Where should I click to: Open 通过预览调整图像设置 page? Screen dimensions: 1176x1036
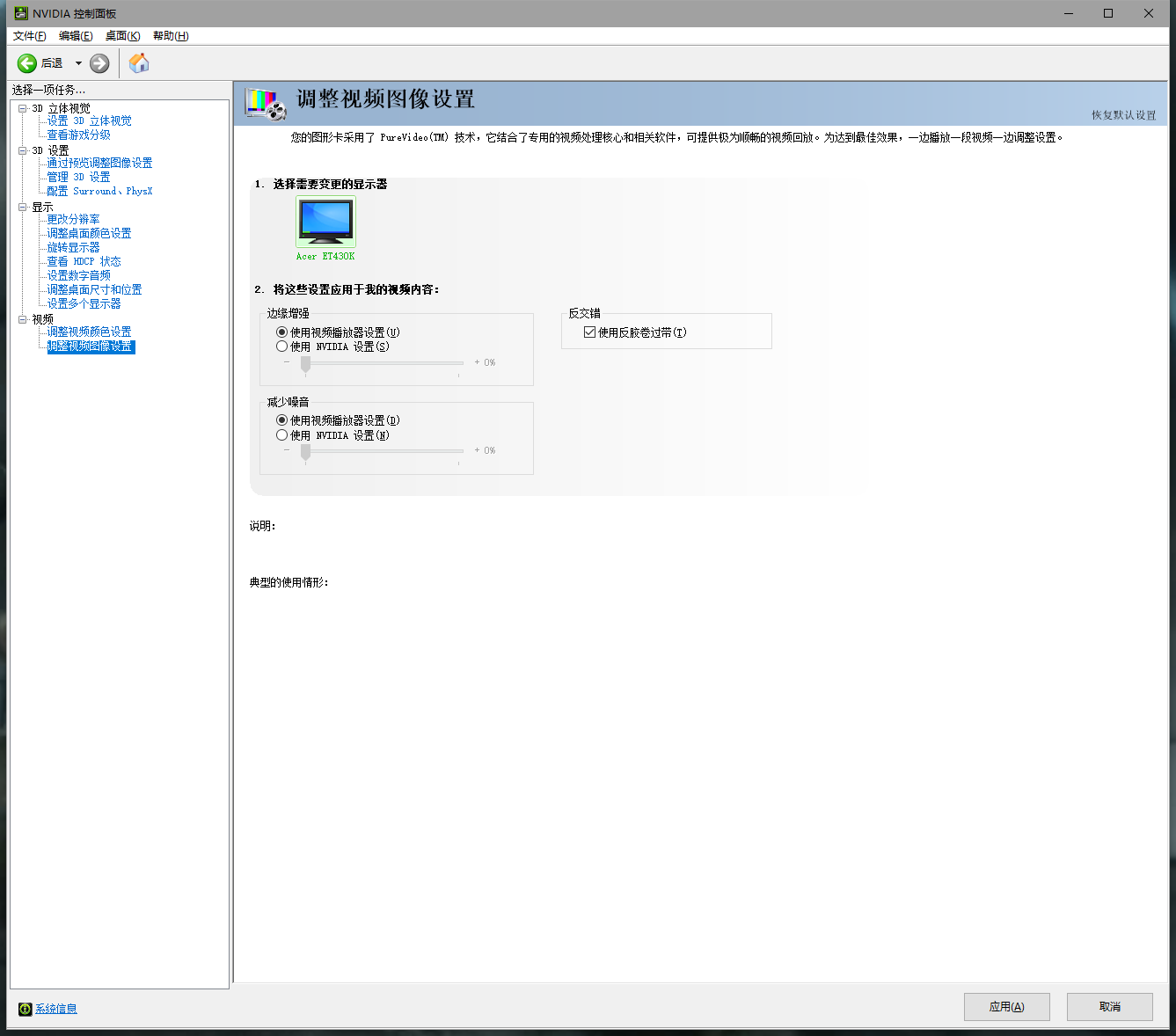tap(100, 163)
